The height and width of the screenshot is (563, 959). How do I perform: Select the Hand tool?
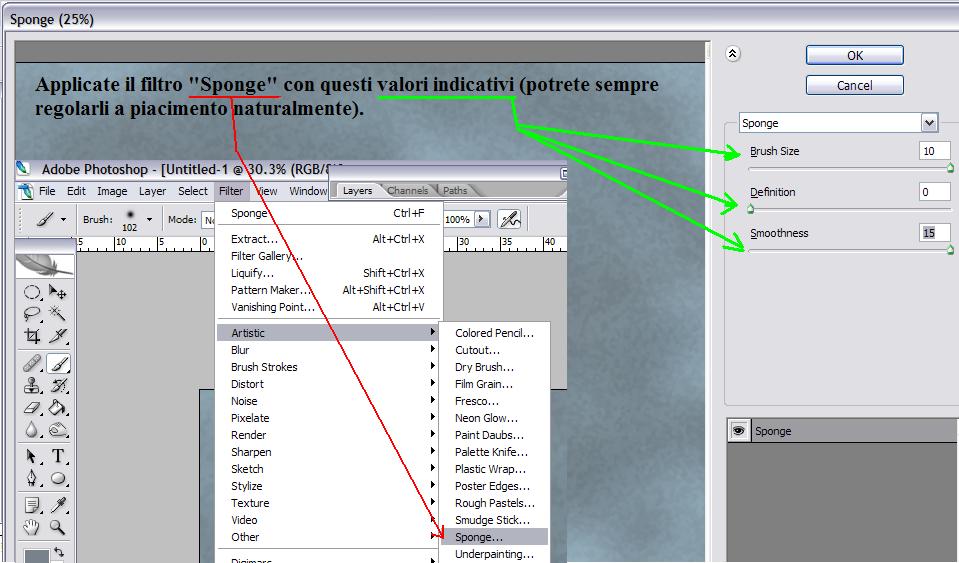(32, 526)
